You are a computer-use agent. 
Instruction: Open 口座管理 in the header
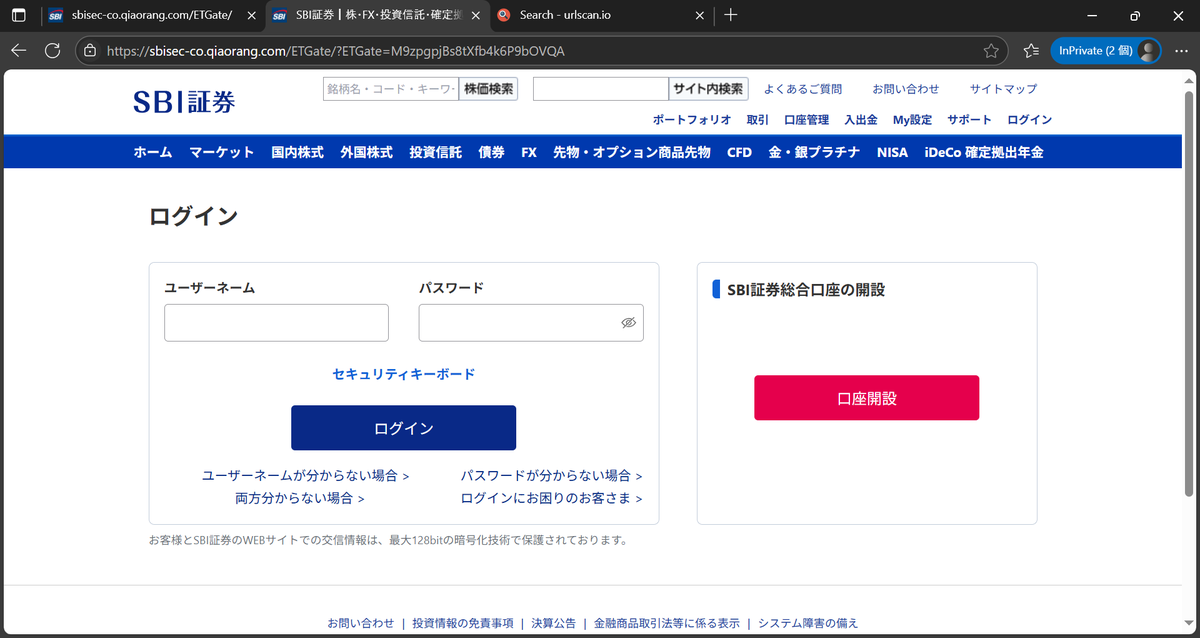click(807, 120)
